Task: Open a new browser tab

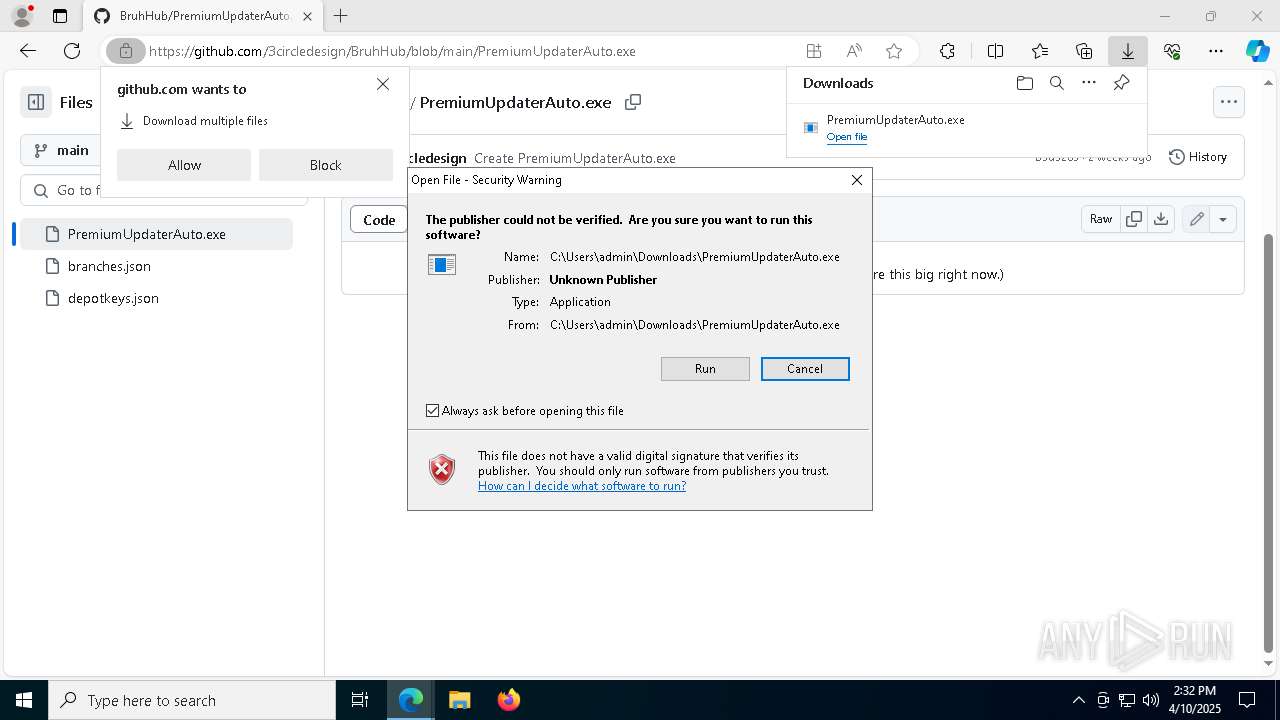Action: pos(341,16)
